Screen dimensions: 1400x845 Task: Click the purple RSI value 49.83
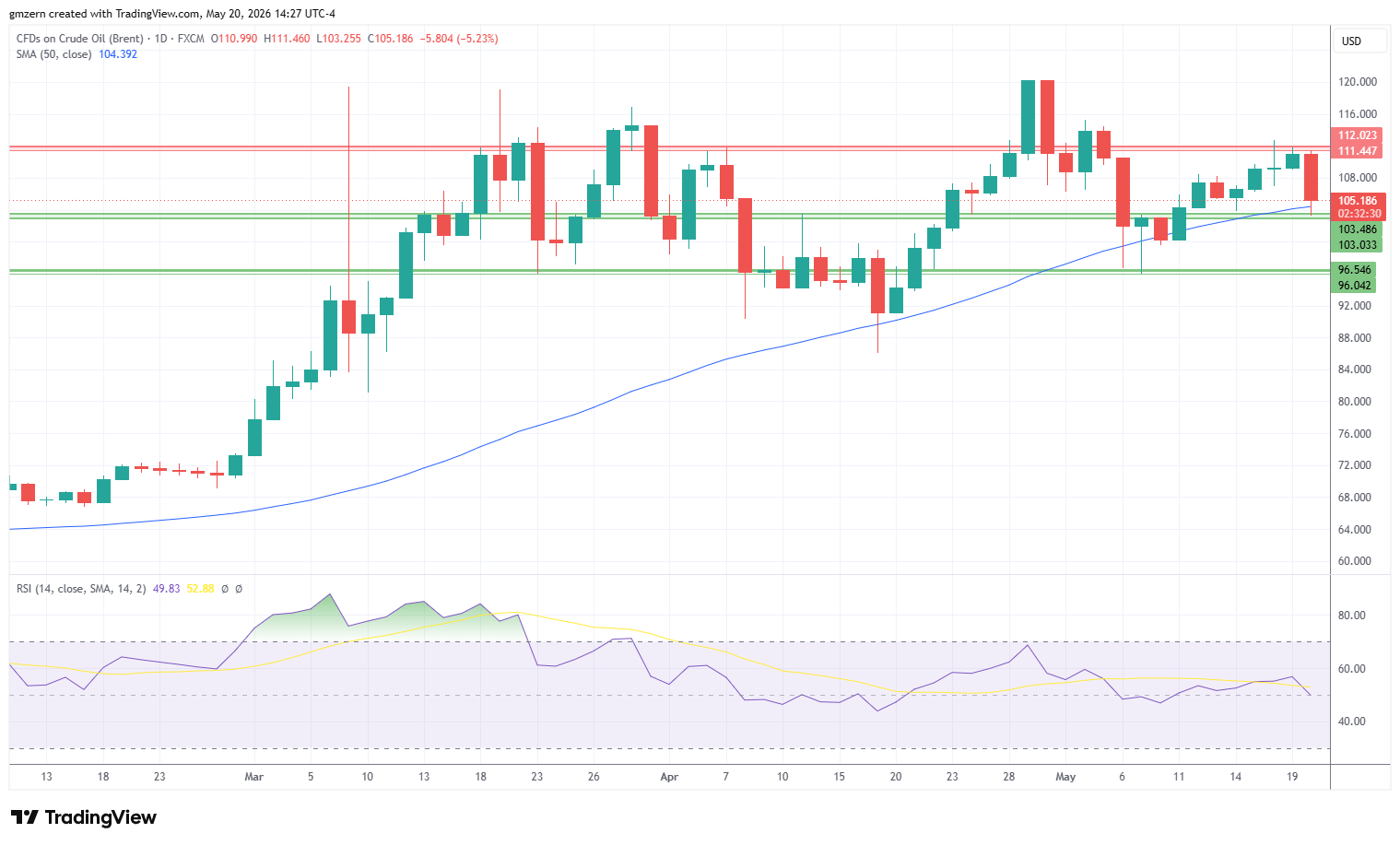tap(167, 589)
